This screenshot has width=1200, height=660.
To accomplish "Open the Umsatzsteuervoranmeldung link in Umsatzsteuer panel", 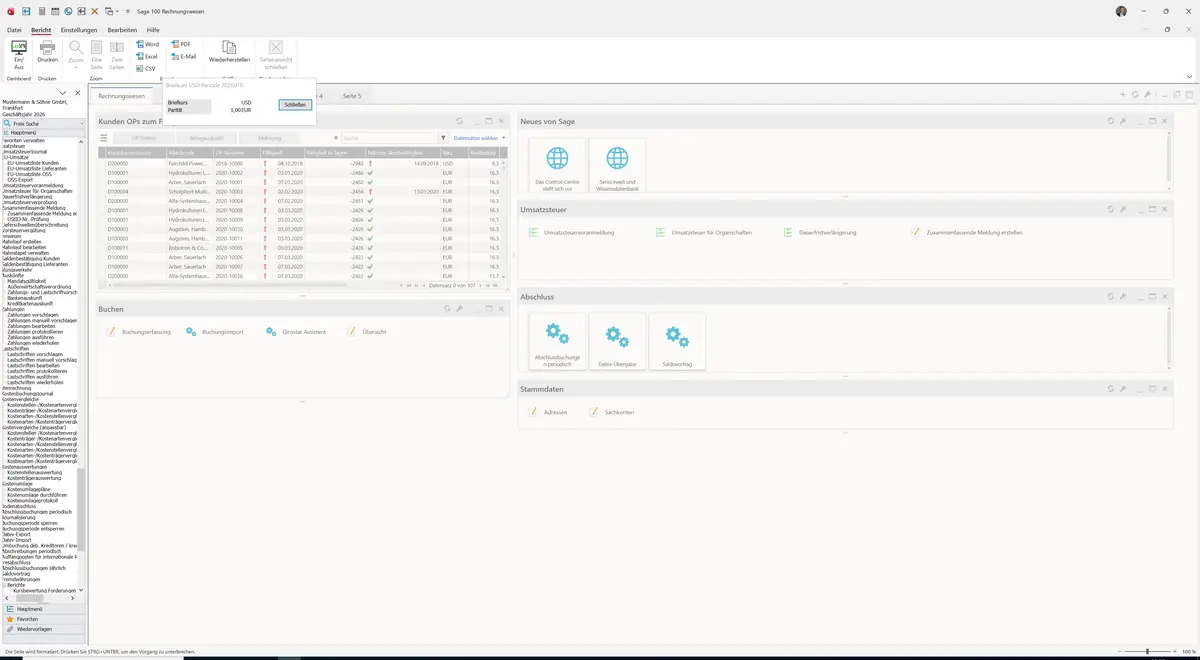I will click(x=571, y=232).
